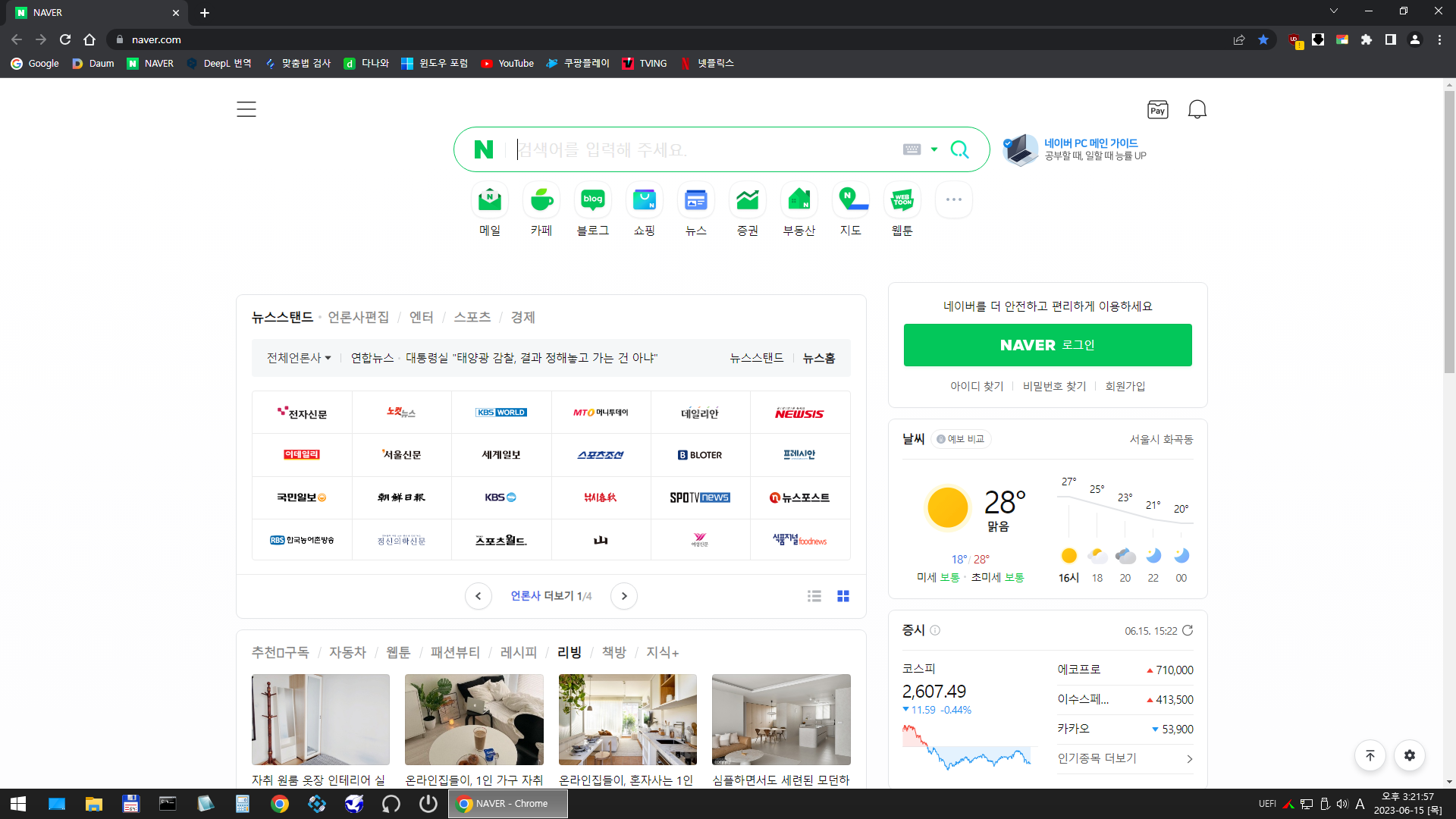The width and height of the screenshot is (1456, 819).
Task: Open 아이디 찾기 link
Action: click(x=977, y=386)
